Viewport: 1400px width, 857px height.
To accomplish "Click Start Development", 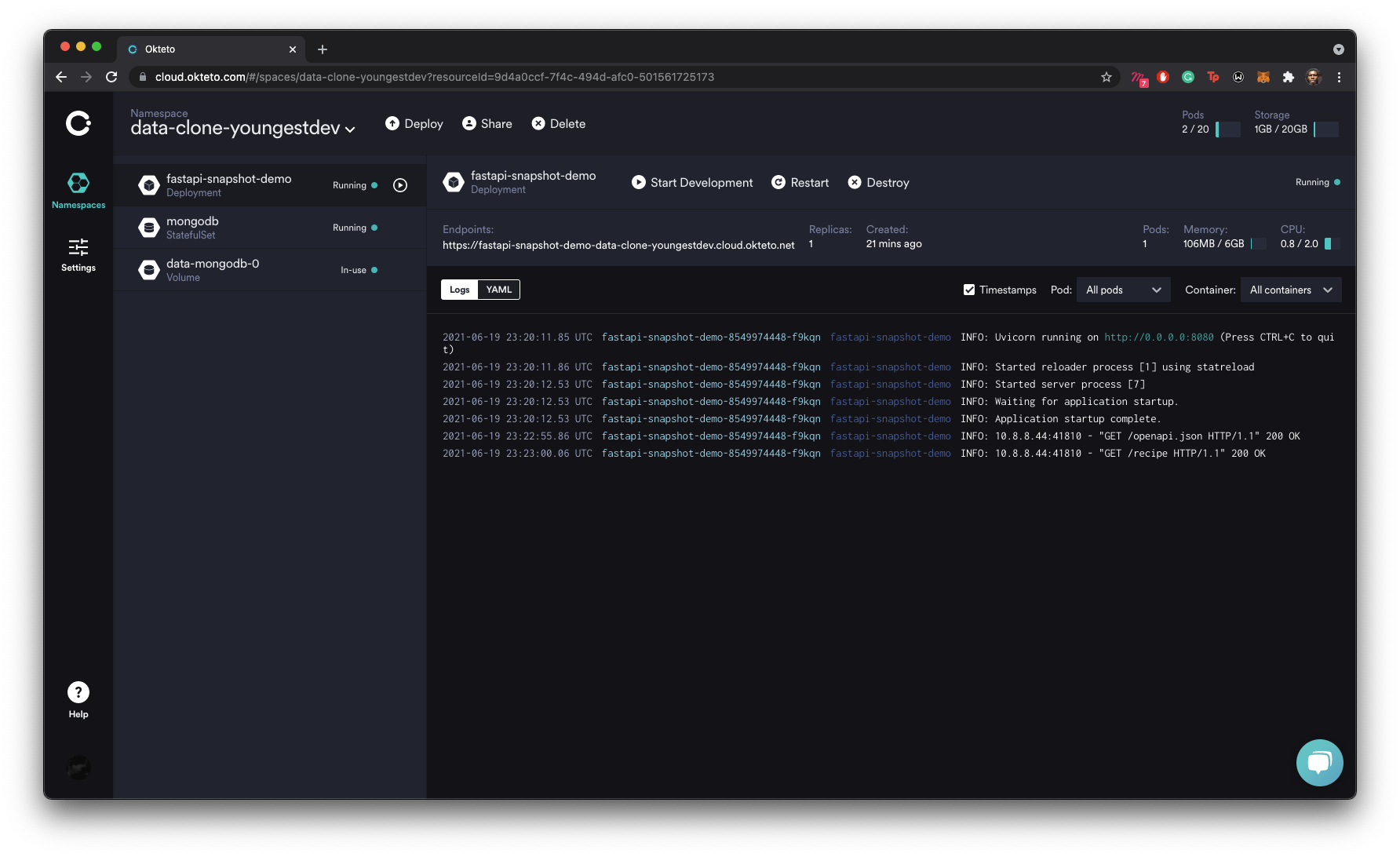I will pos(692,183).
